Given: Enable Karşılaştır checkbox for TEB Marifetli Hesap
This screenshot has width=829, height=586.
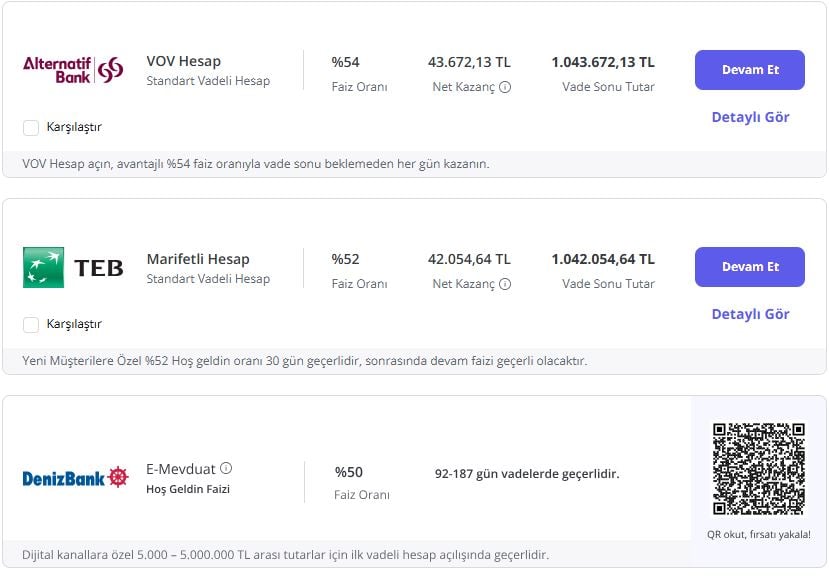Looking at the screenshot, I should [31, 324].
